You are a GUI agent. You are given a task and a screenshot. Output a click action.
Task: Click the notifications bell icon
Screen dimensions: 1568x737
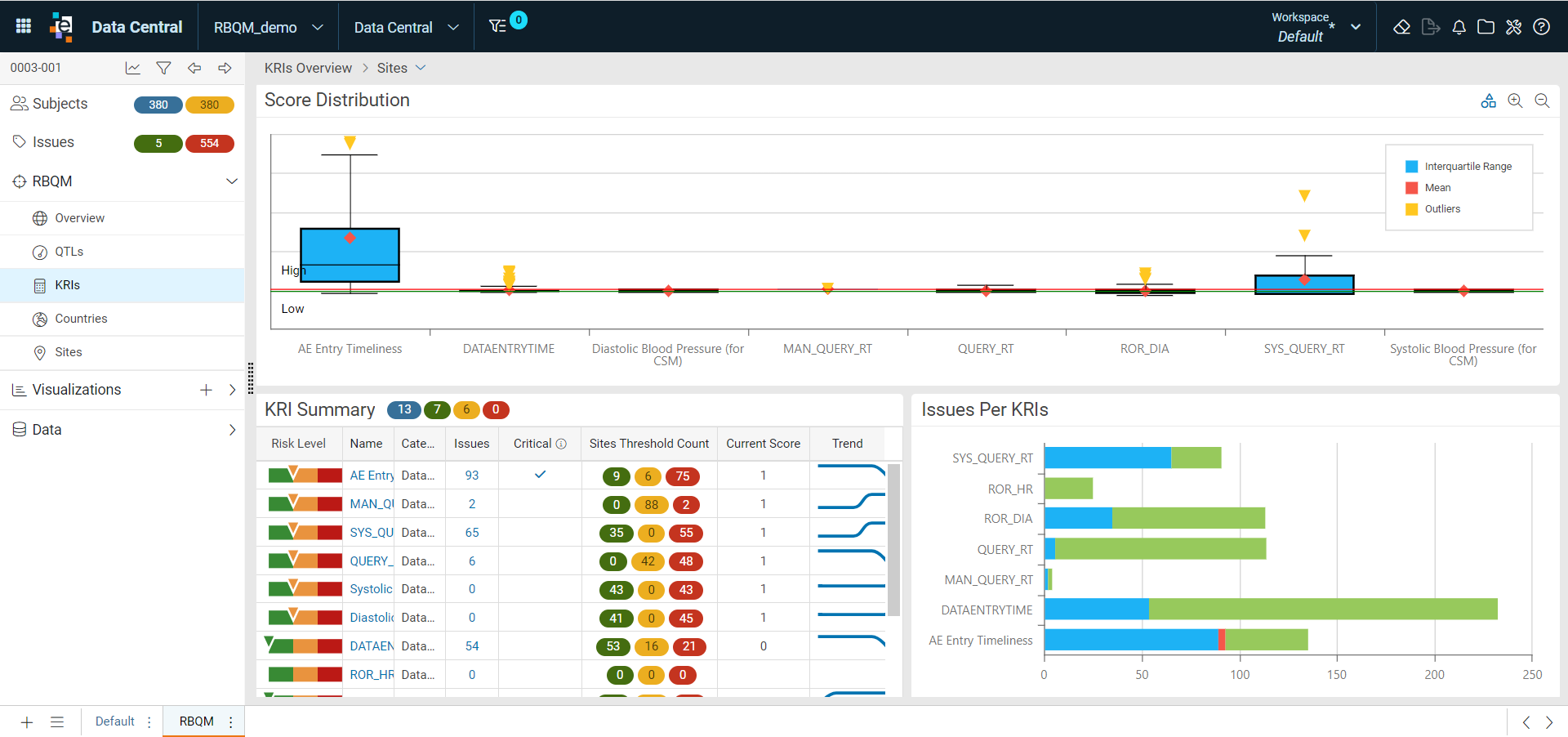pyautogui.click(x=1459, y=27)
